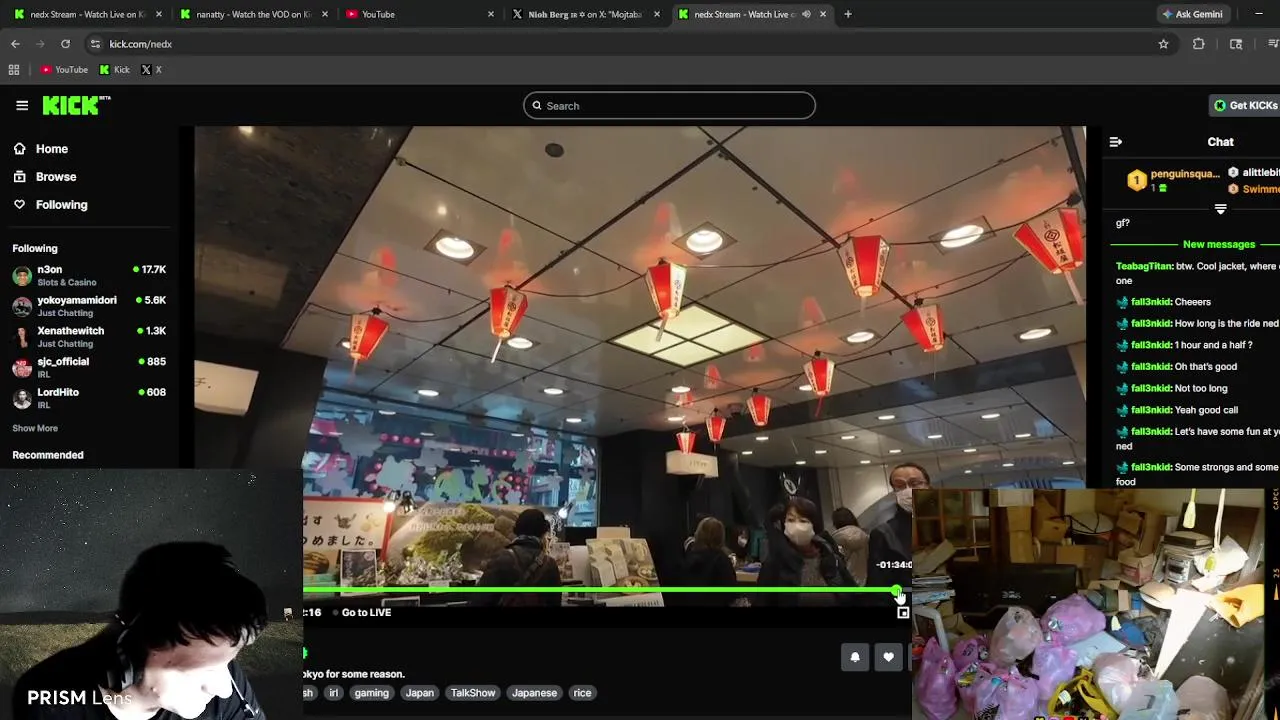Select the Japanese tag
Viewport: 1280px width, 720px height.
tap(534, 693)
